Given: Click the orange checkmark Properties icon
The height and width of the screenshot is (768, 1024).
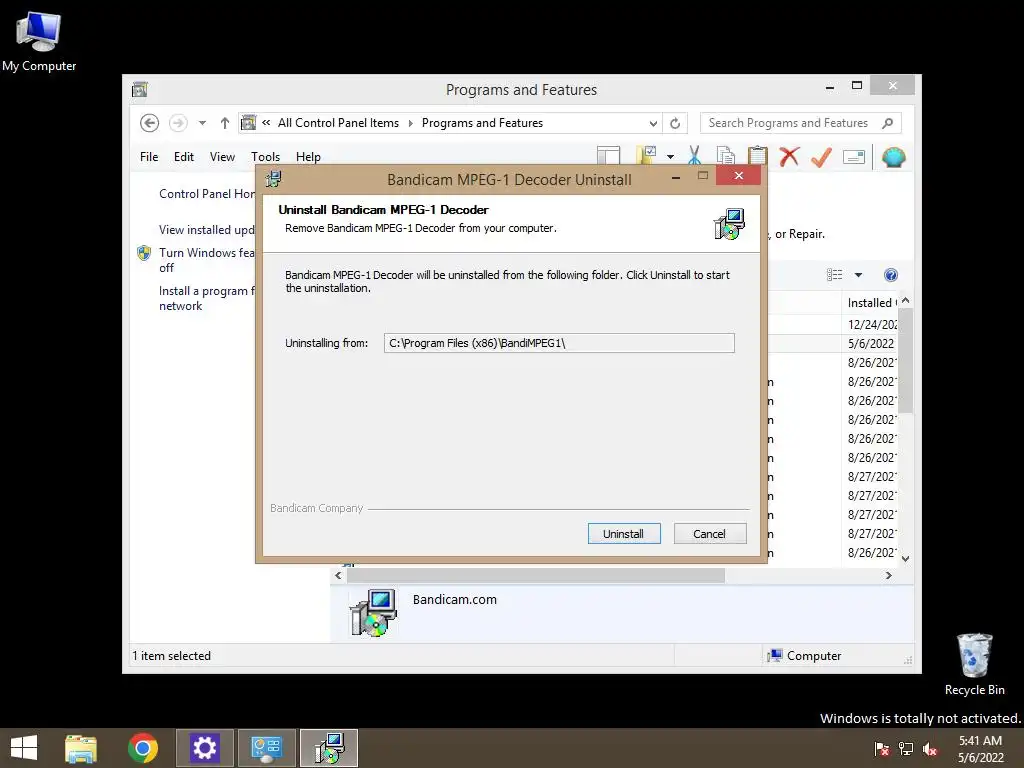Looking at the screenshot, I should coord(822,156).
